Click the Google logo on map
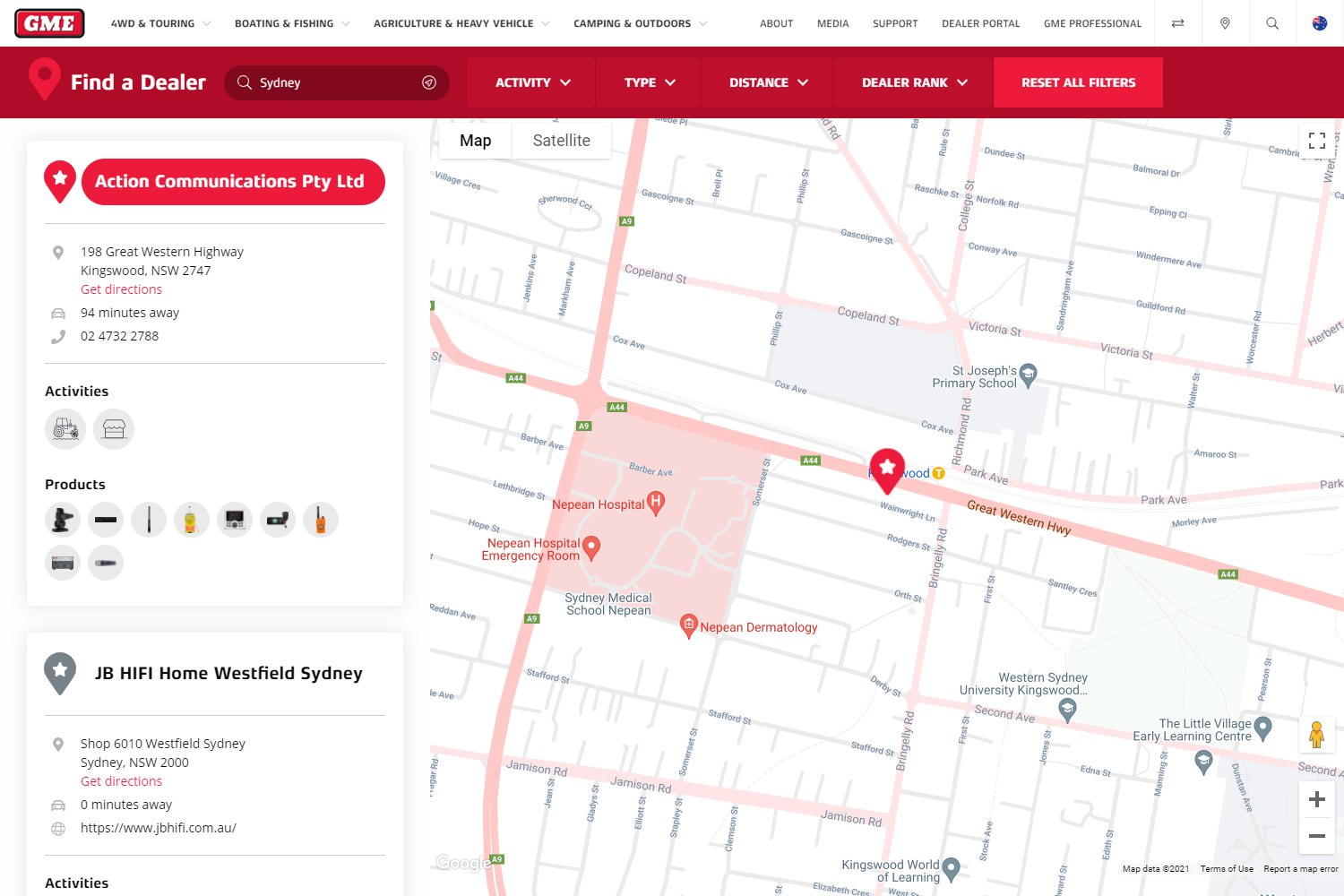This screenshot has width=1344, height=896. (462, 863)
